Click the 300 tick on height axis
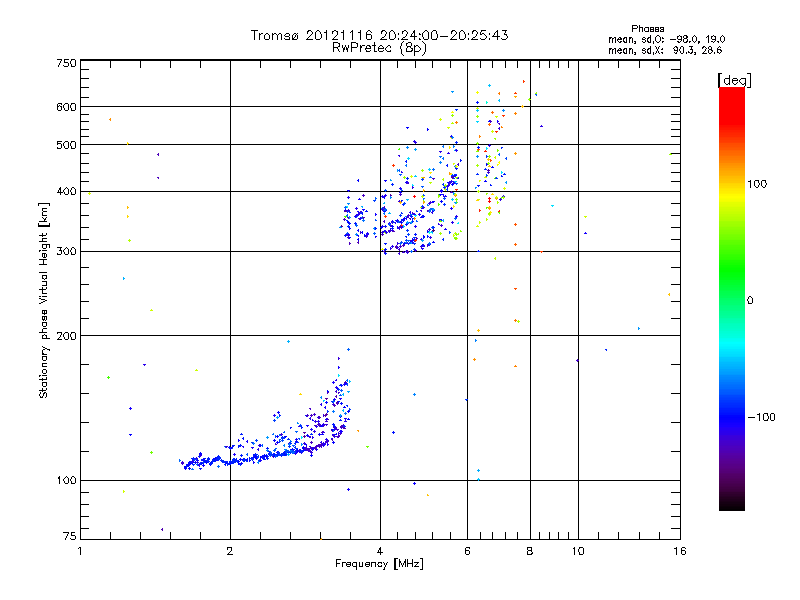 tap(66, 251)
